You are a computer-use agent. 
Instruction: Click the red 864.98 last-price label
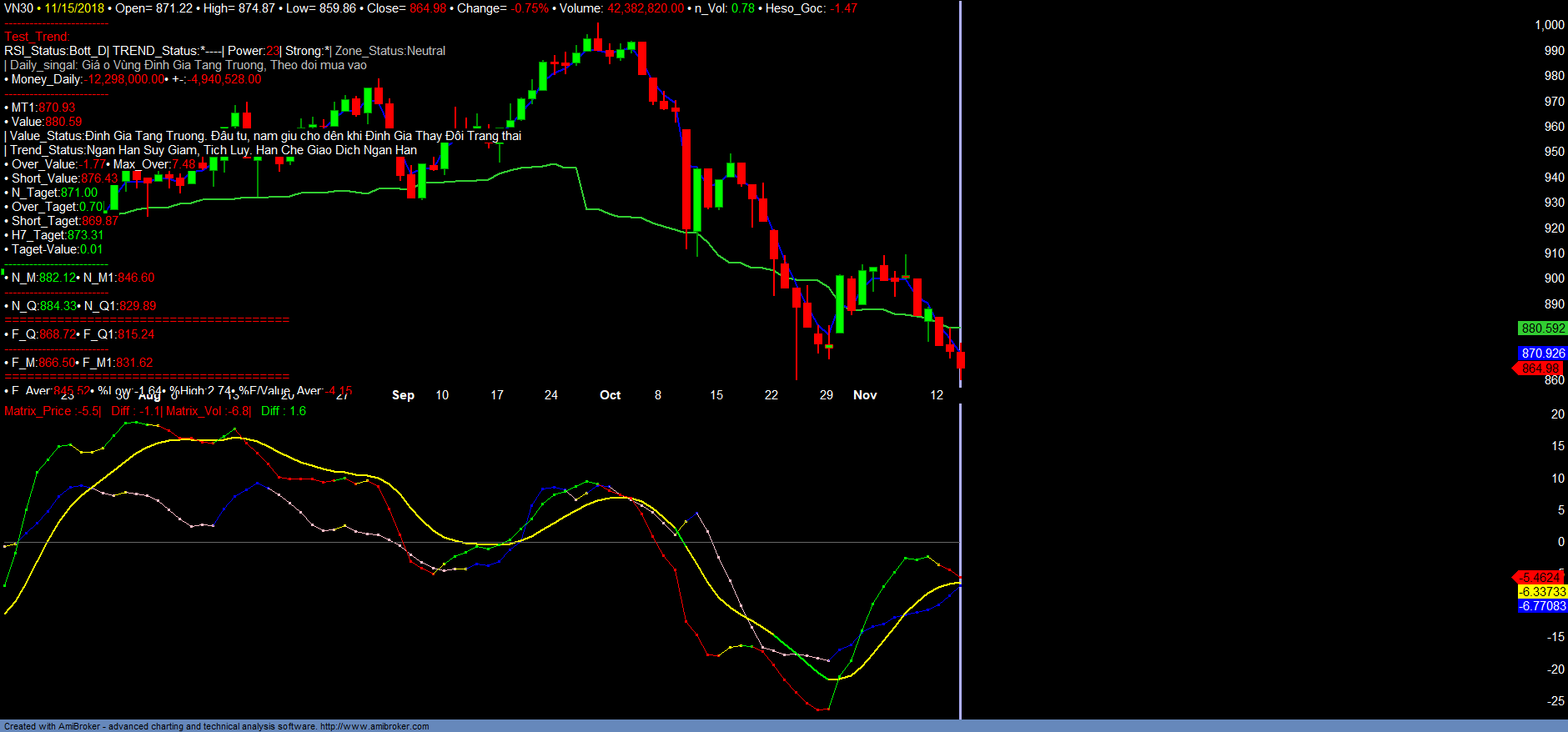(1540, 369)
